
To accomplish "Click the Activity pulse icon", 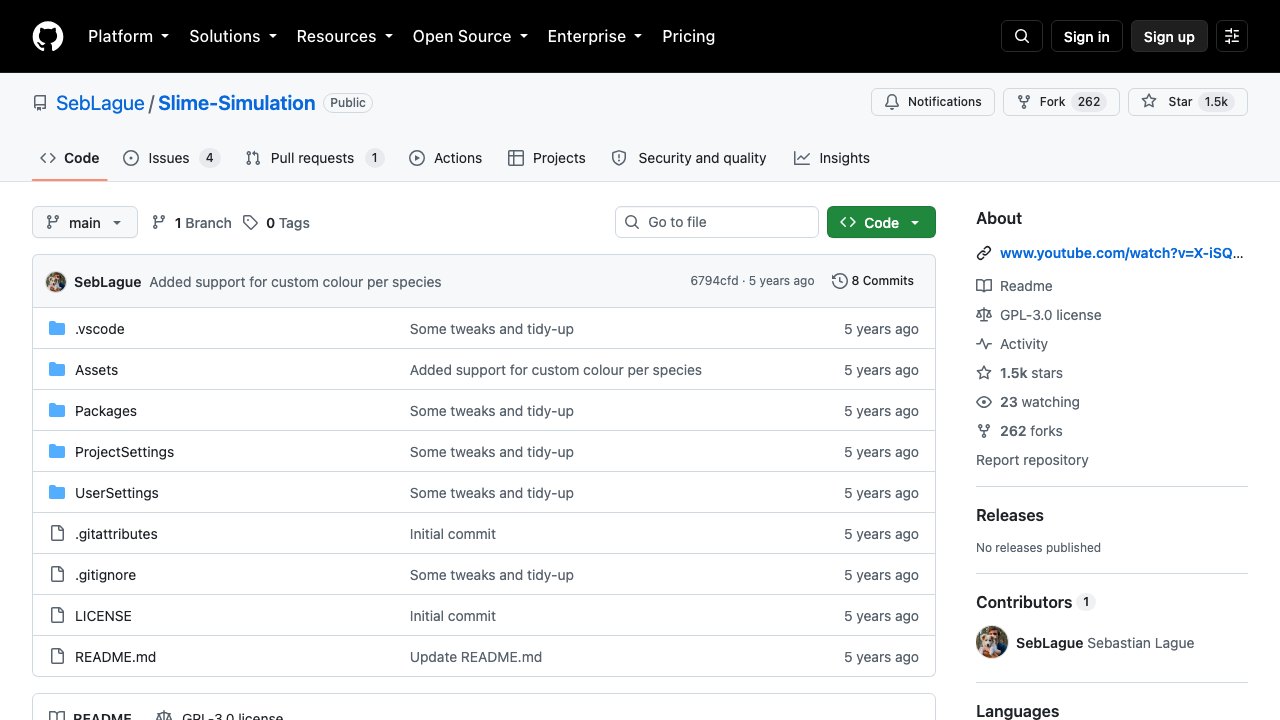I will (x=984, y=344).
